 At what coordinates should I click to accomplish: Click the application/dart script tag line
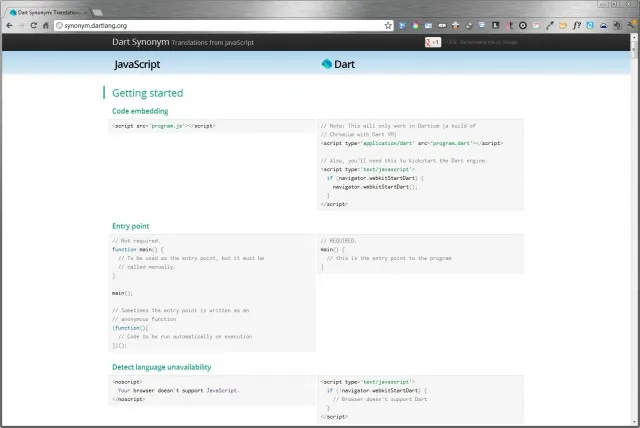tap(412, 143)
